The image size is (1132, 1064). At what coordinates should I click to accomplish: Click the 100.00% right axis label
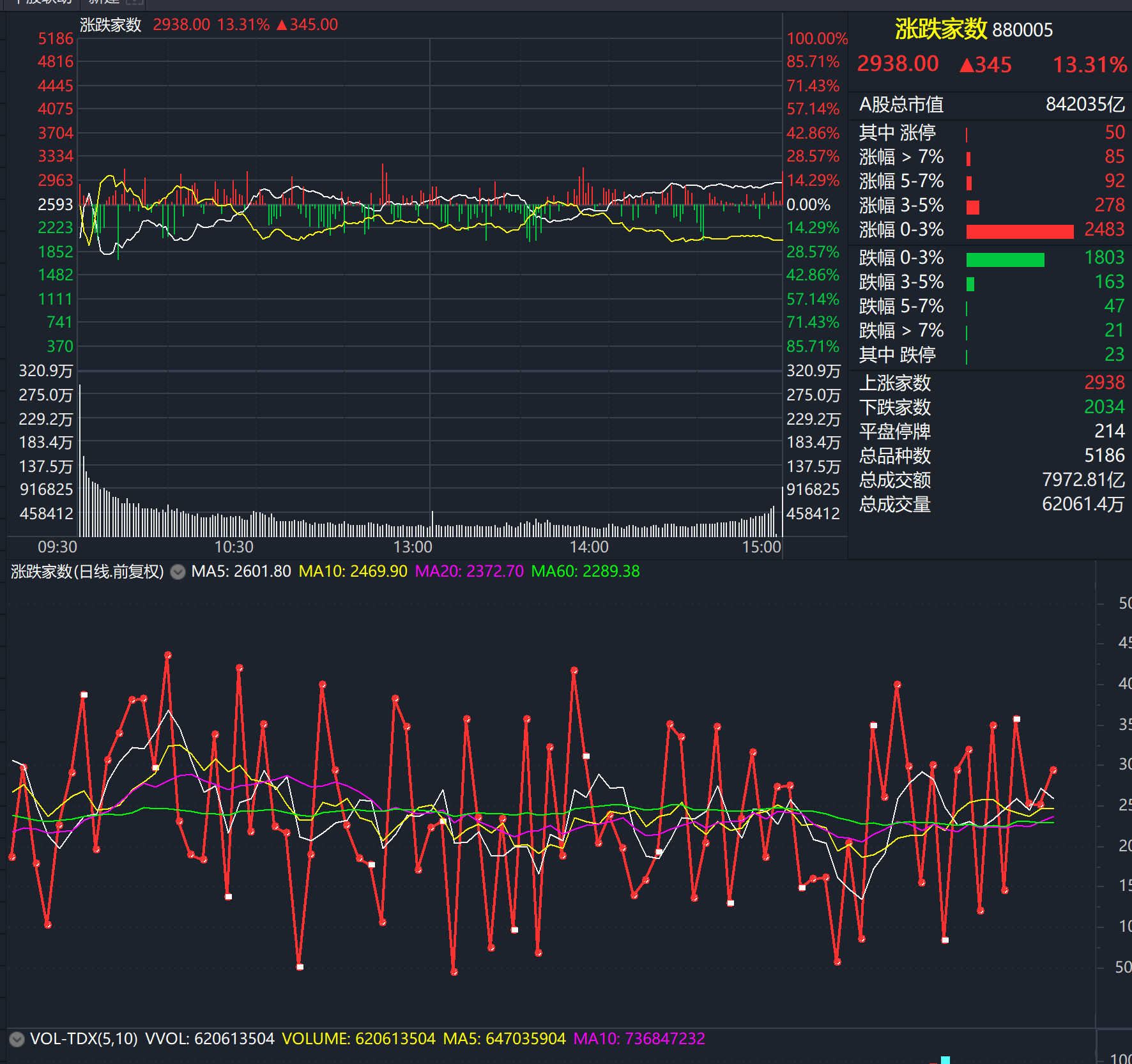coord(817,38)
